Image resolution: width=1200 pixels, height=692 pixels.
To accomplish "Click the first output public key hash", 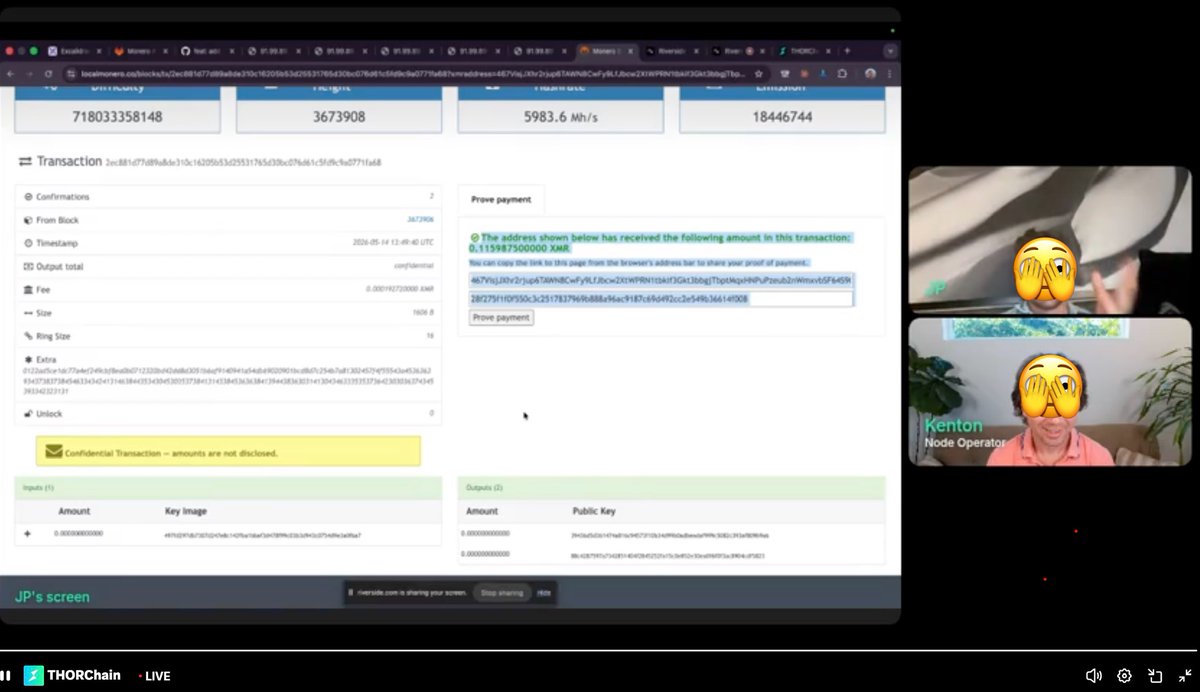I will [x=669, y=535].
